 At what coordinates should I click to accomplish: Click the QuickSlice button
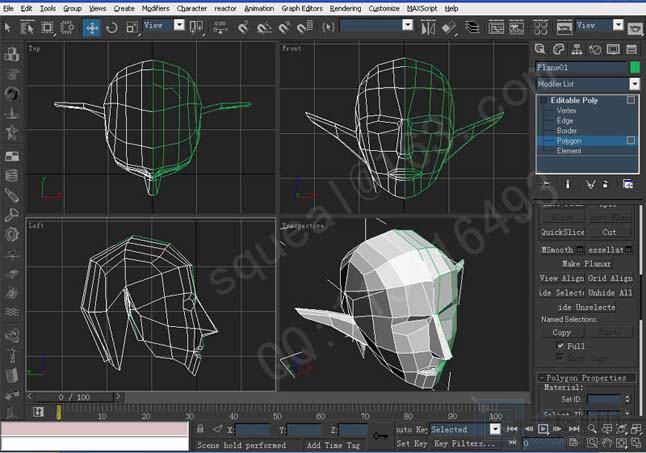point(562,232)
